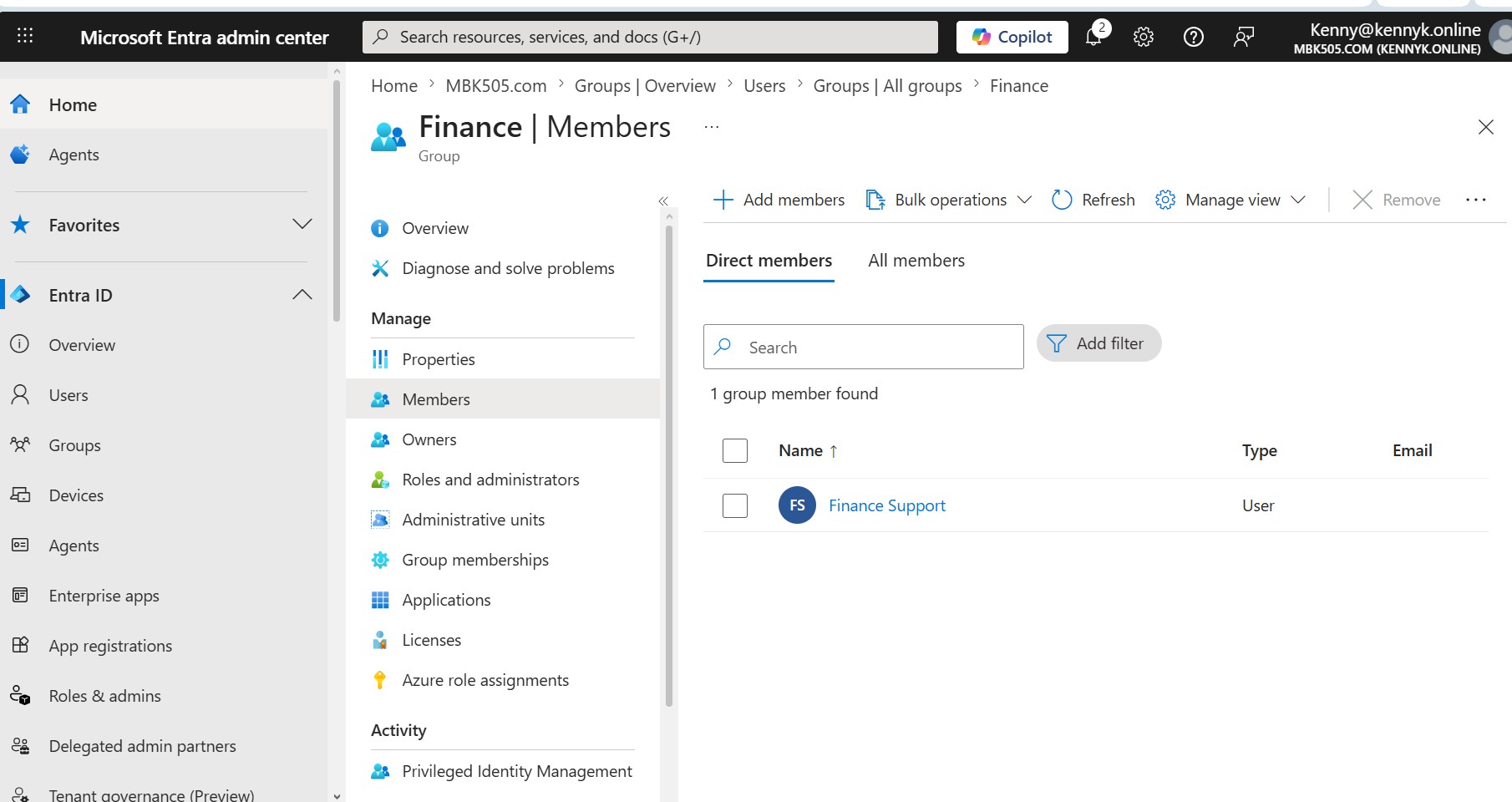Collapse the Entra ID section chevron

point(302,294)
